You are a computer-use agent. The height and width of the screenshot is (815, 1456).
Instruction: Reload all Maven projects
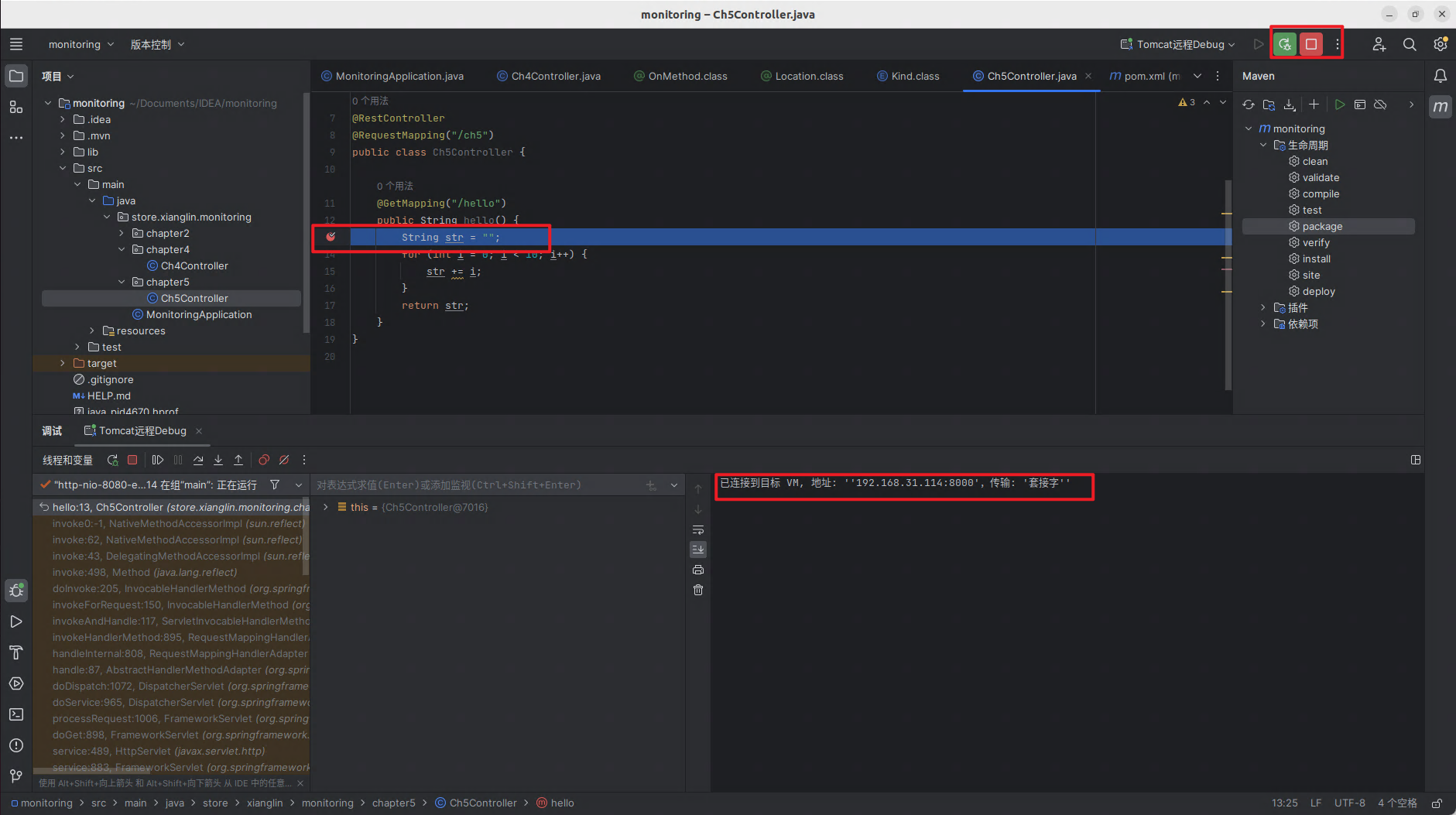pyautogui.click(x=1249, y=104)
